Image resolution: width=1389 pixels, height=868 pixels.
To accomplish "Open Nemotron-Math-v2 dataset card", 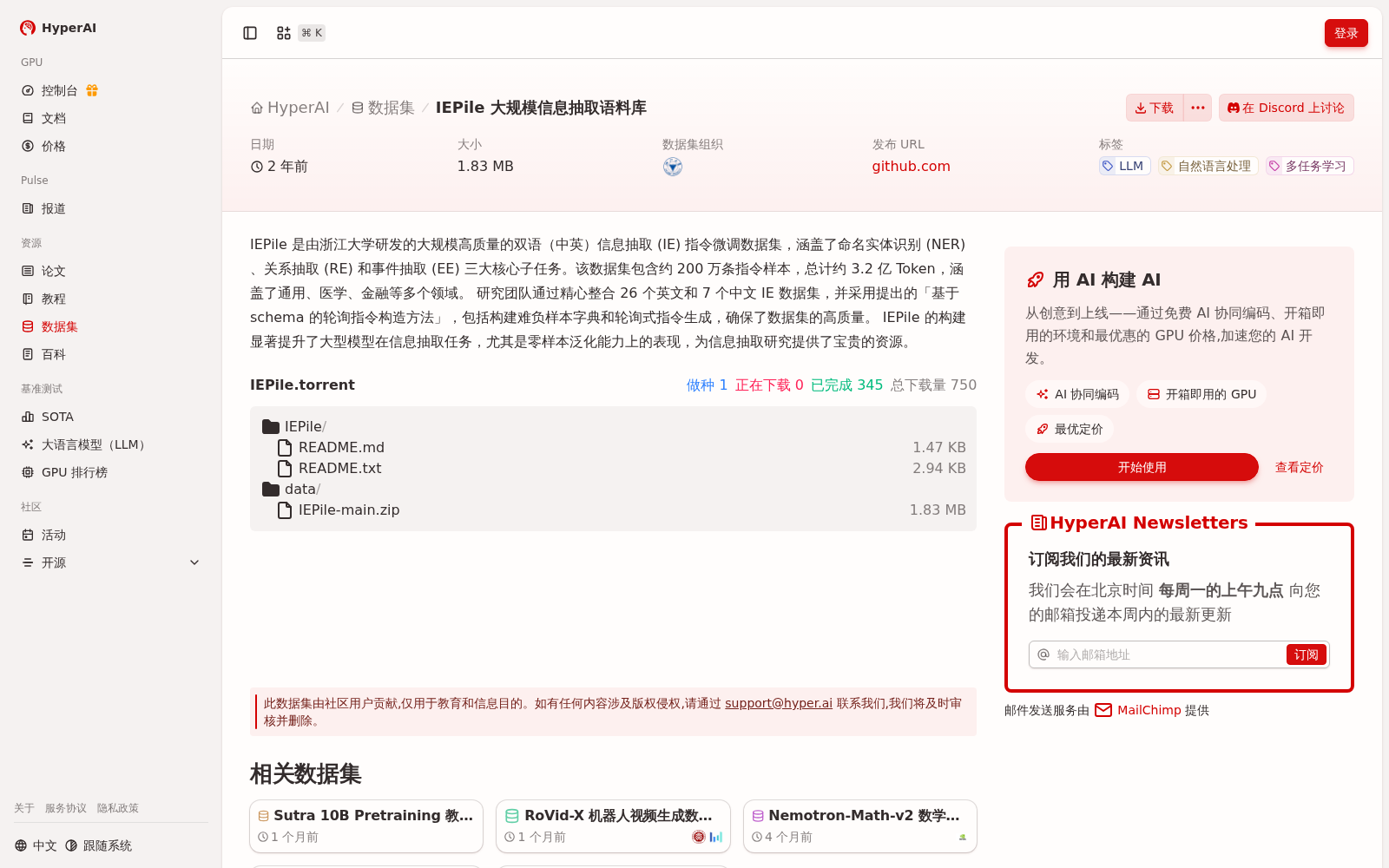I will [860, 826].
